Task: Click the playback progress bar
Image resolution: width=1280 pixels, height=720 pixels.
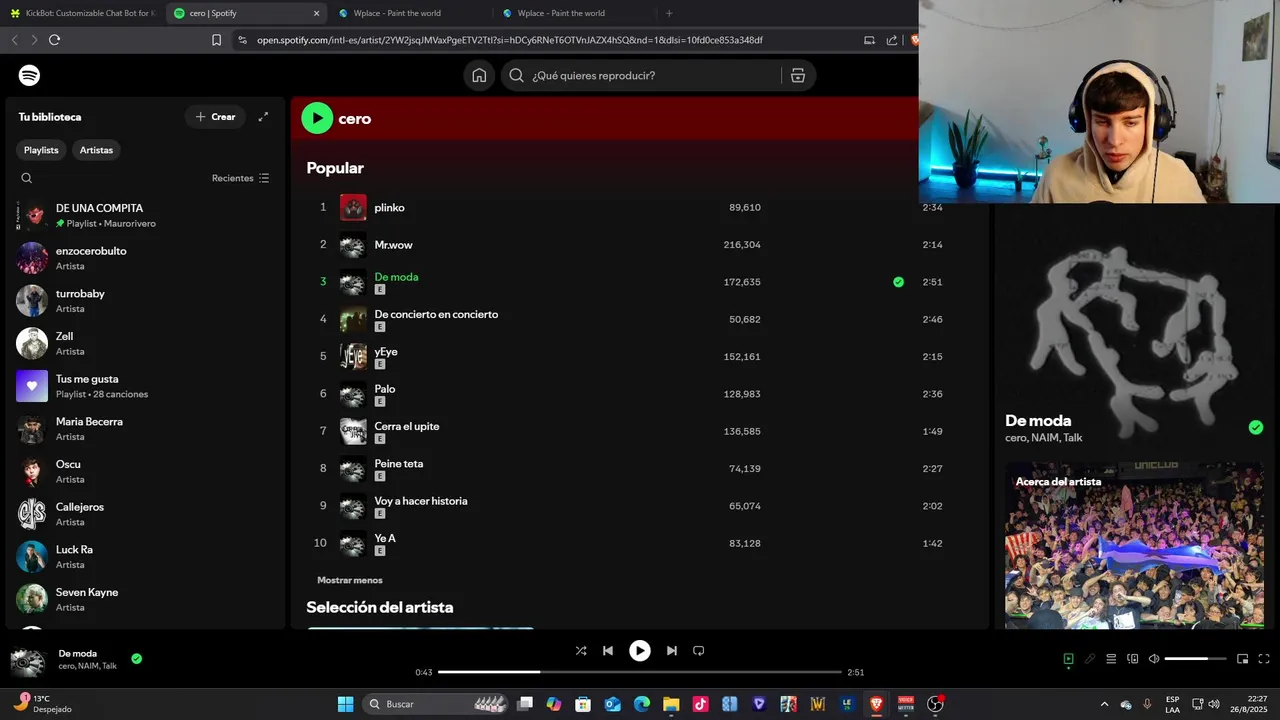Action: click(x=640, y=672)
